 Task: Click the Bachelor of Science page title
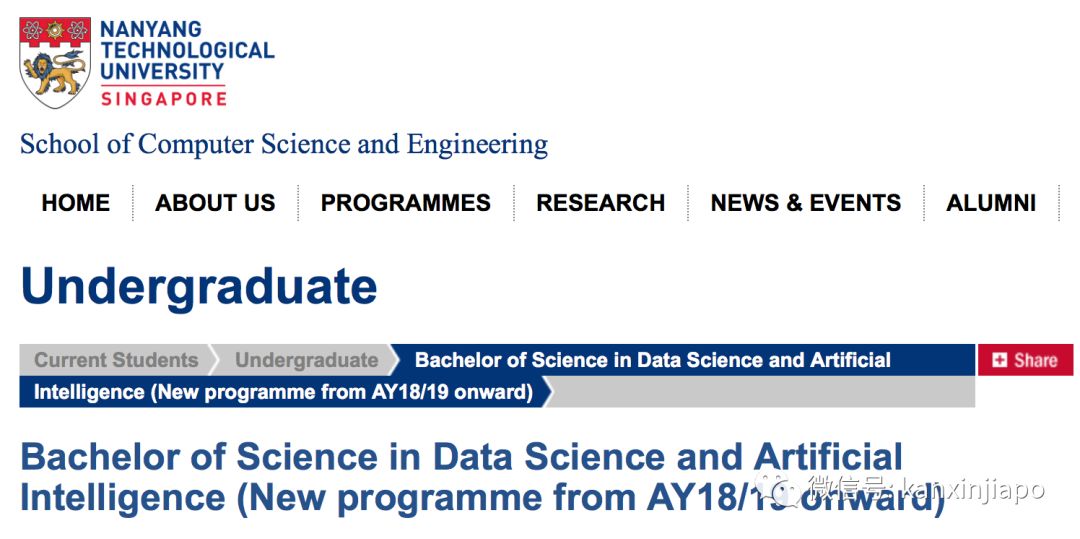(x=460, y=477)
